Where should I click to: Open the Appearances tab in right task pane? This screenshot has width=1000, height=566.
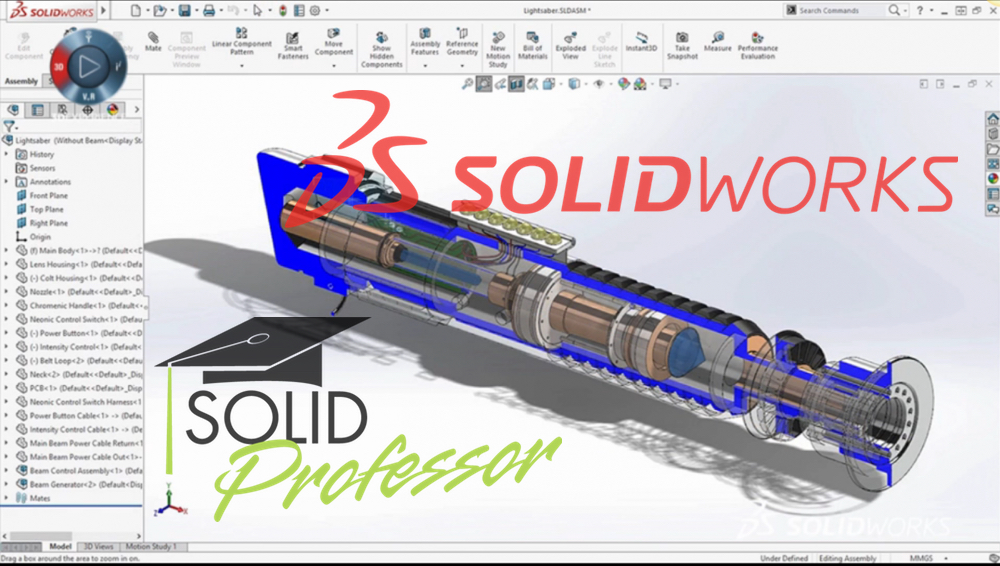pos(993,178)
